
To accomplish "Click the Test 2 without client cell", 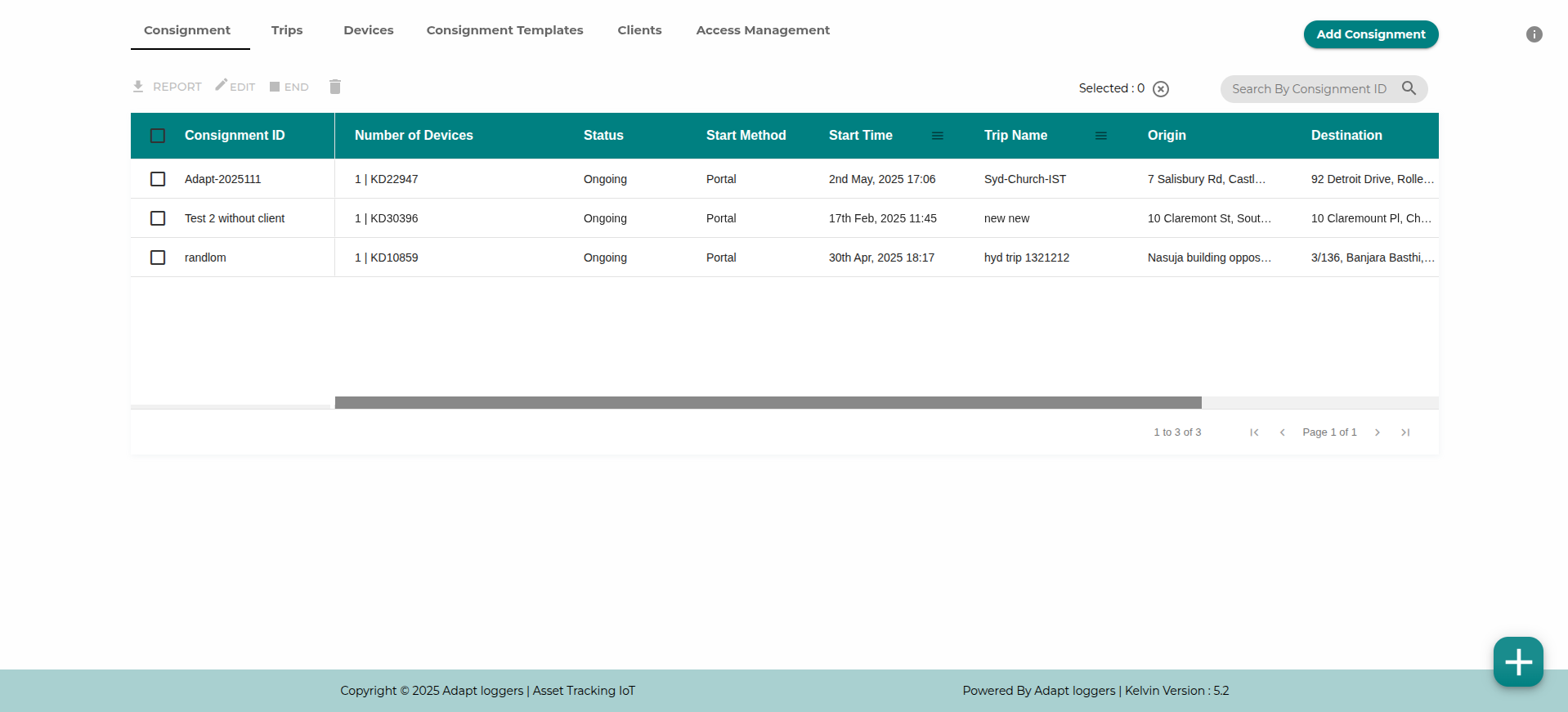I will (x=235, y=218).
